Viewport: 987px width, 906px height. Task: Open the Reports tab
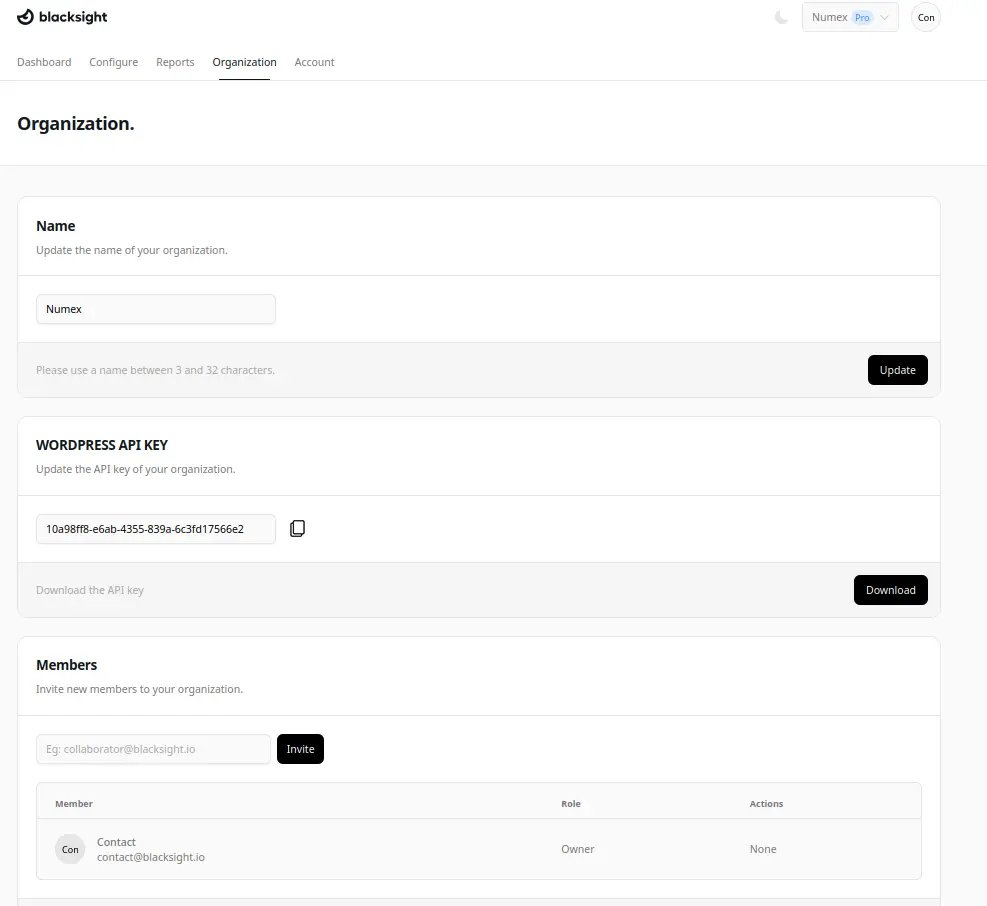(175, 62)
